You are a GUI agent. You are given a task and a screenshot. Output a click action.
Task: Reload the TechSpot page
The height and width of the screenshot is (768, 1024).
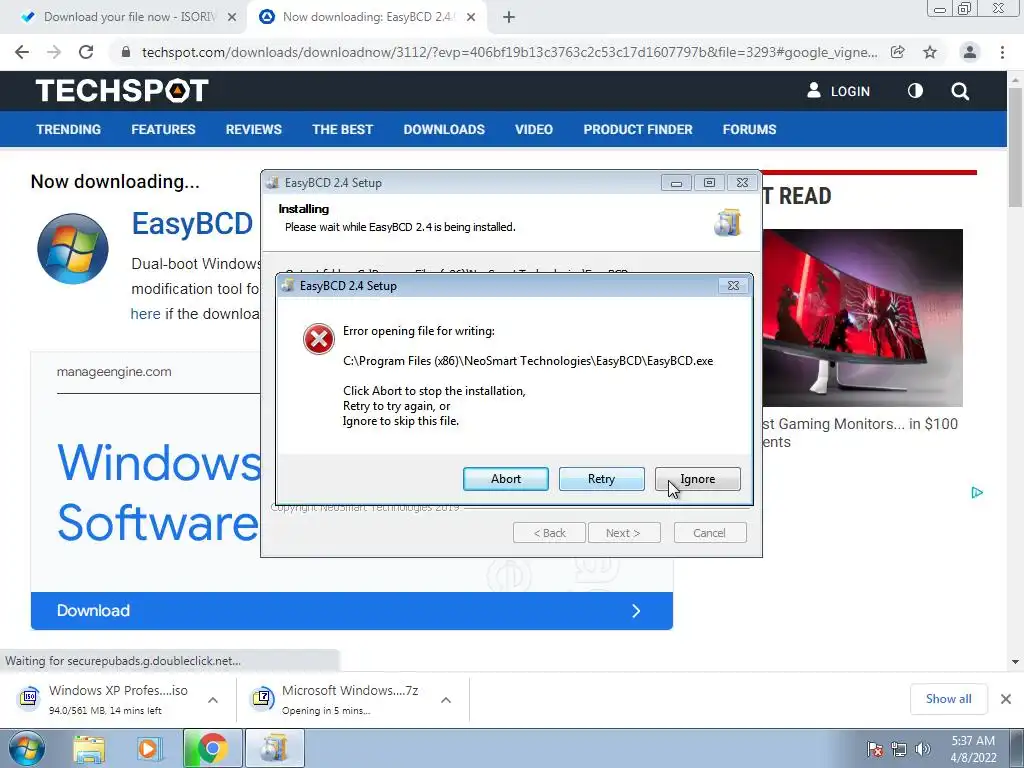pos(86,52)
